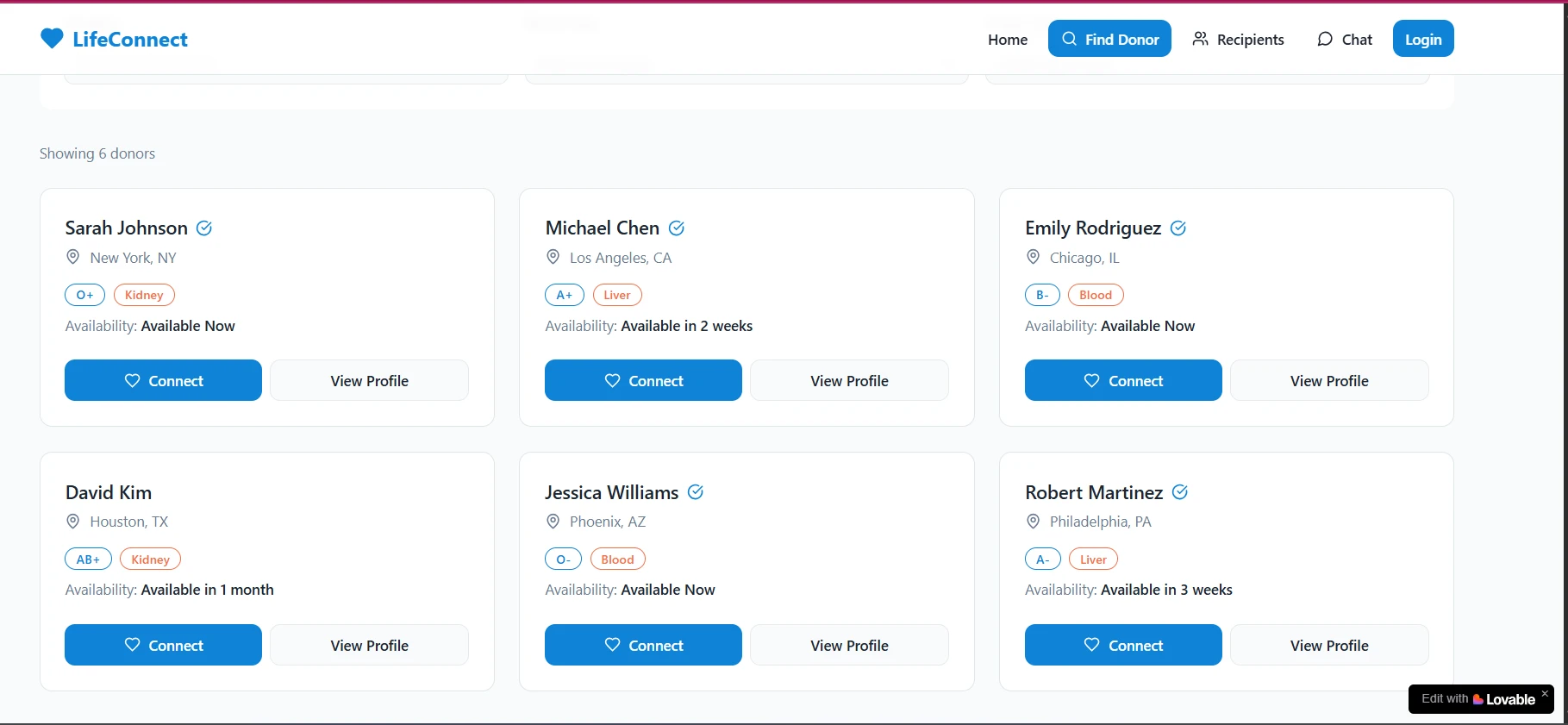Viewport: 1568px width, 725px height.
Task: Click the location pin next to Houston, TX
Action: coord(73,522)
